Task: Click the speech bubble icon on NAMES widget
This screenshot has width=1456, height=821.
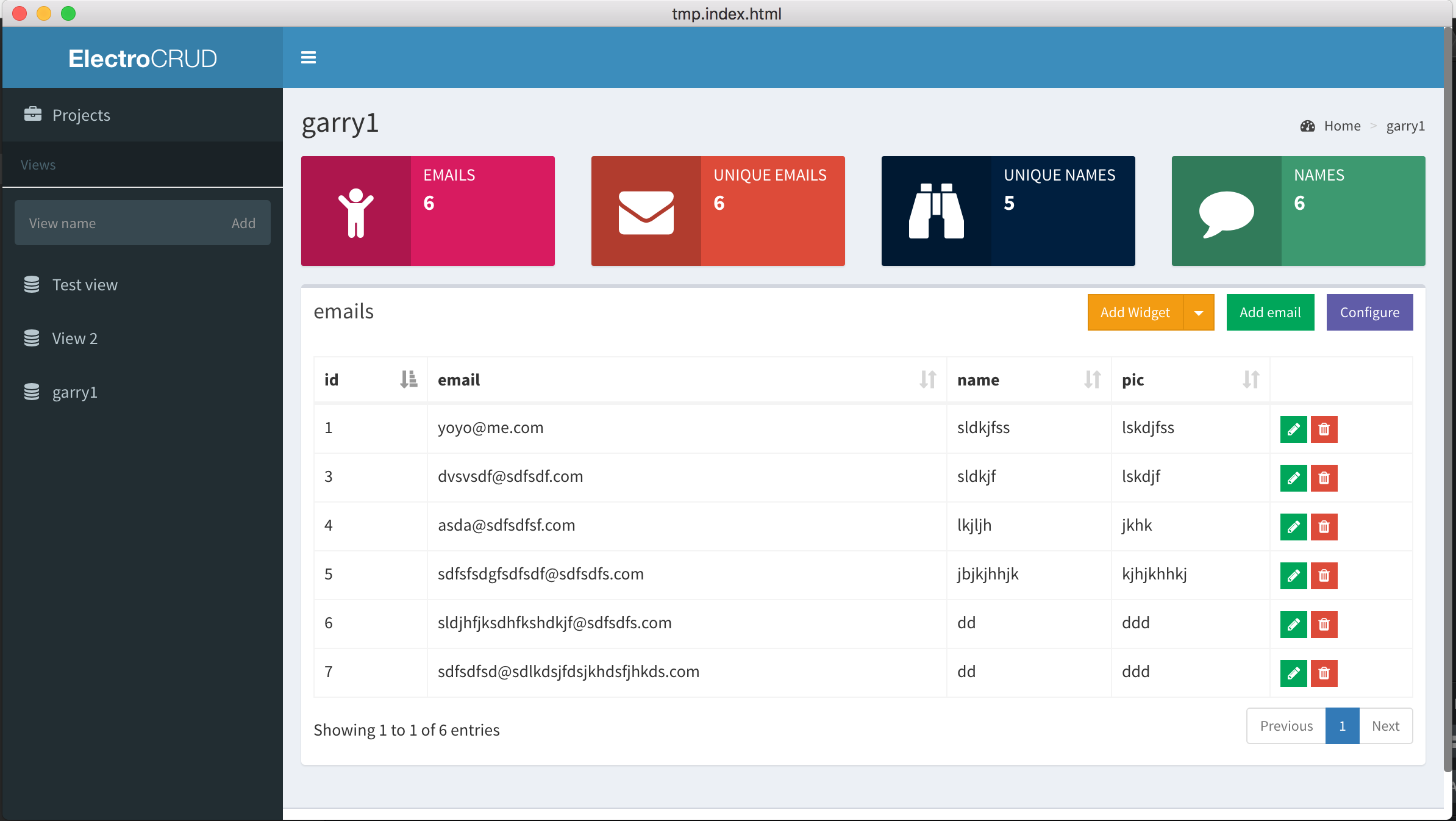Action: pyautogui.click(x=1227, y=214)
